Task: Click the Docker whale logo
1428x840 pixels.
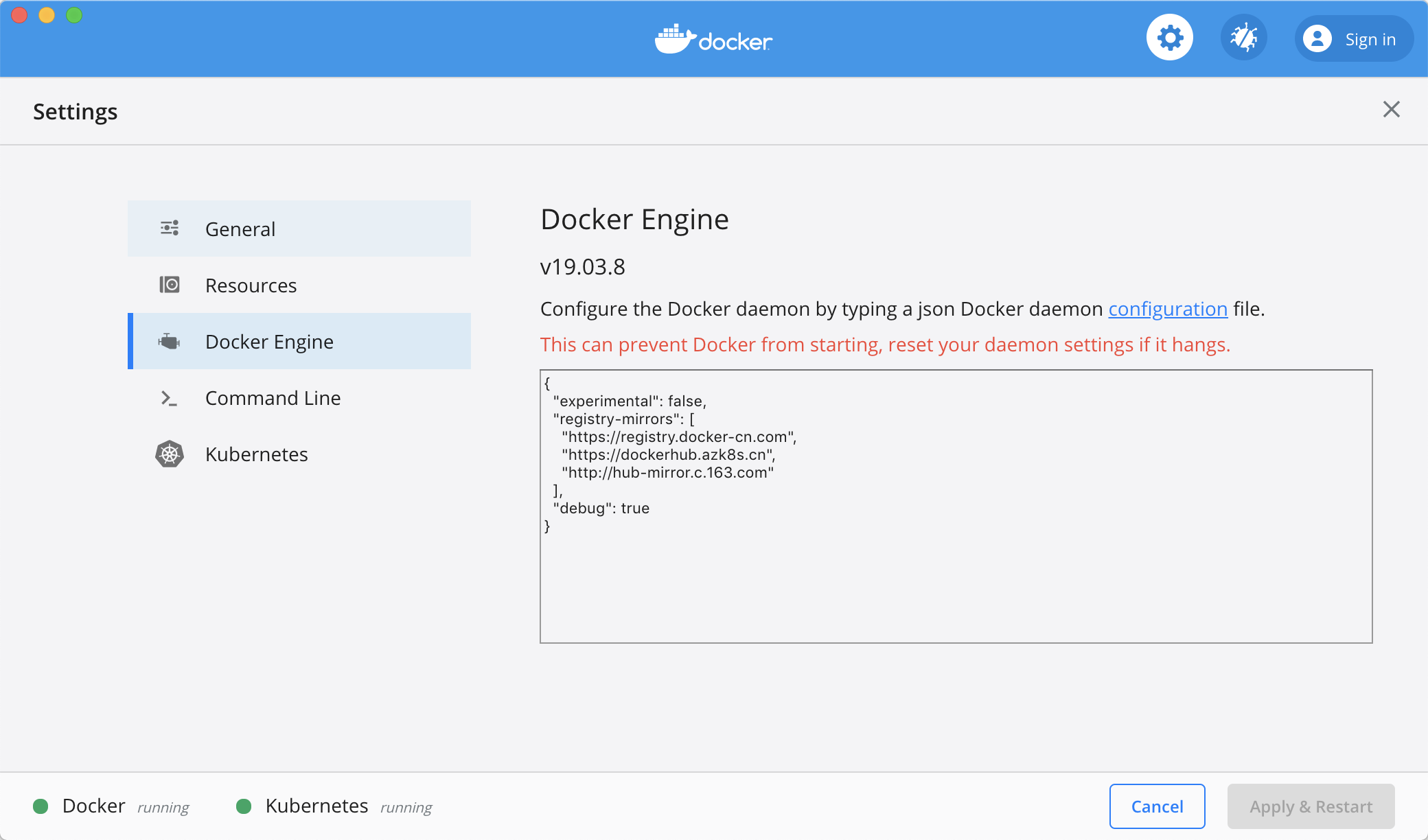Action: coord(713,40)
